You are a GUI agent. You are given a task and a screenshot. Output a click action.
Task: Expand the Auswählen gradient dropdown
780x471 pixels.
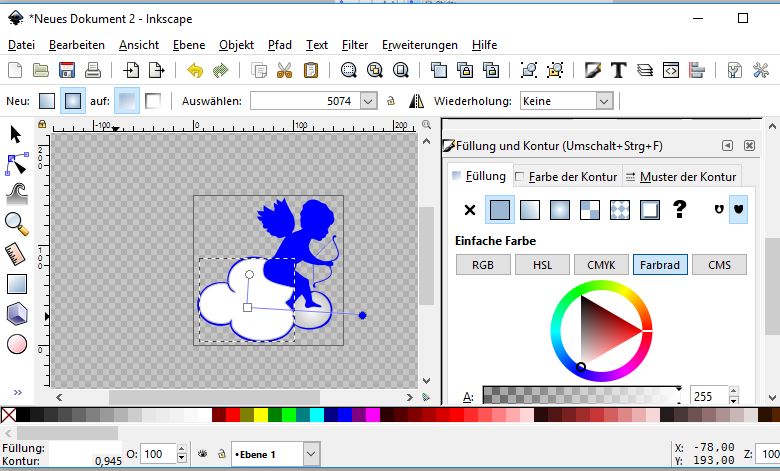[368, 101]
